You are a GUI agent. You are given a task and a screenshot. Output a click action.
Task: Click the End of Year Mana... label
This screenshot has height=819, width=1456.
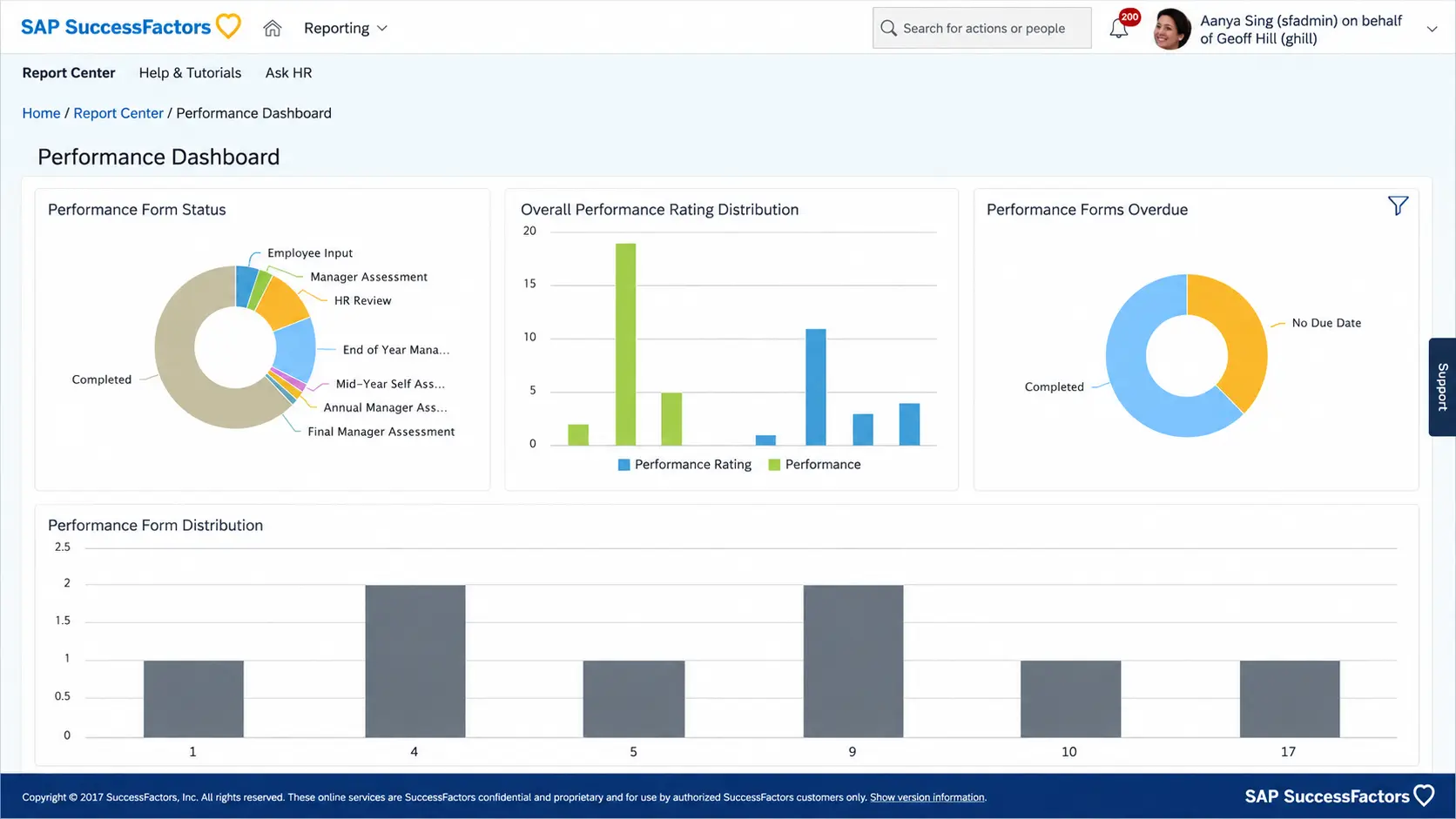(x=396, y=350)
